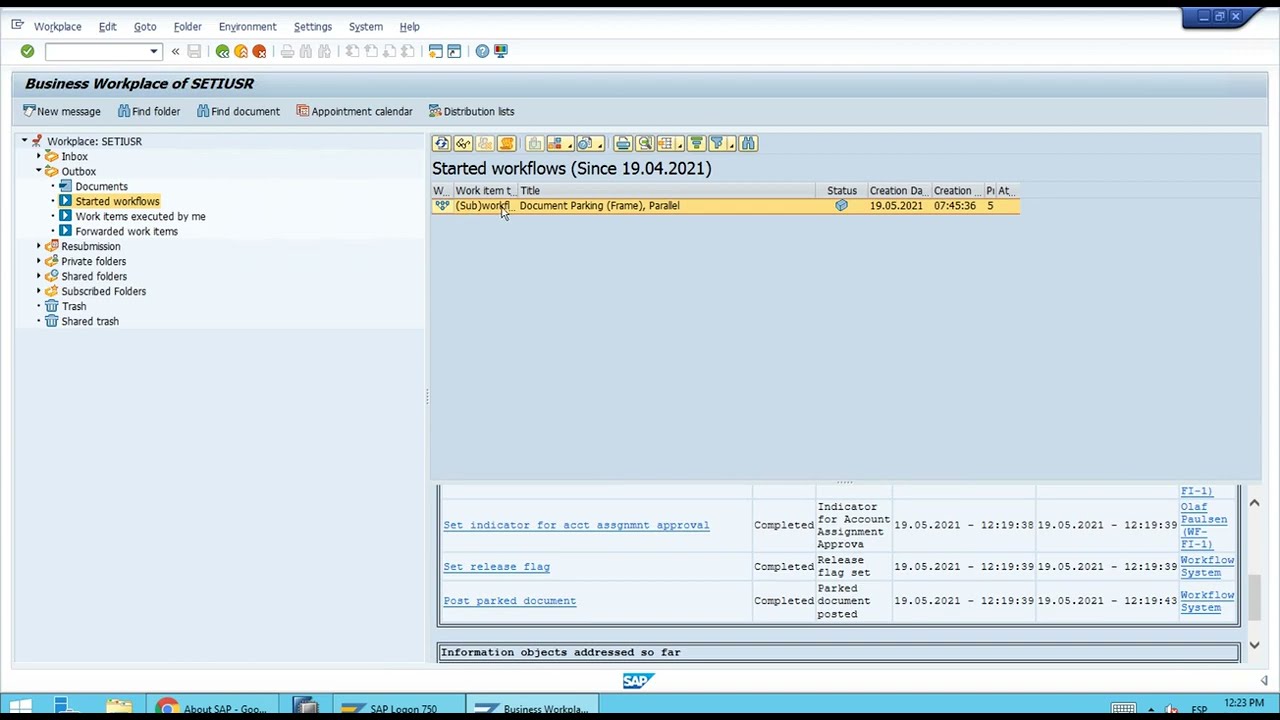Select 'Work items executed by me'
This screenshot has height=720, width=1280.
tap(140, 216)
